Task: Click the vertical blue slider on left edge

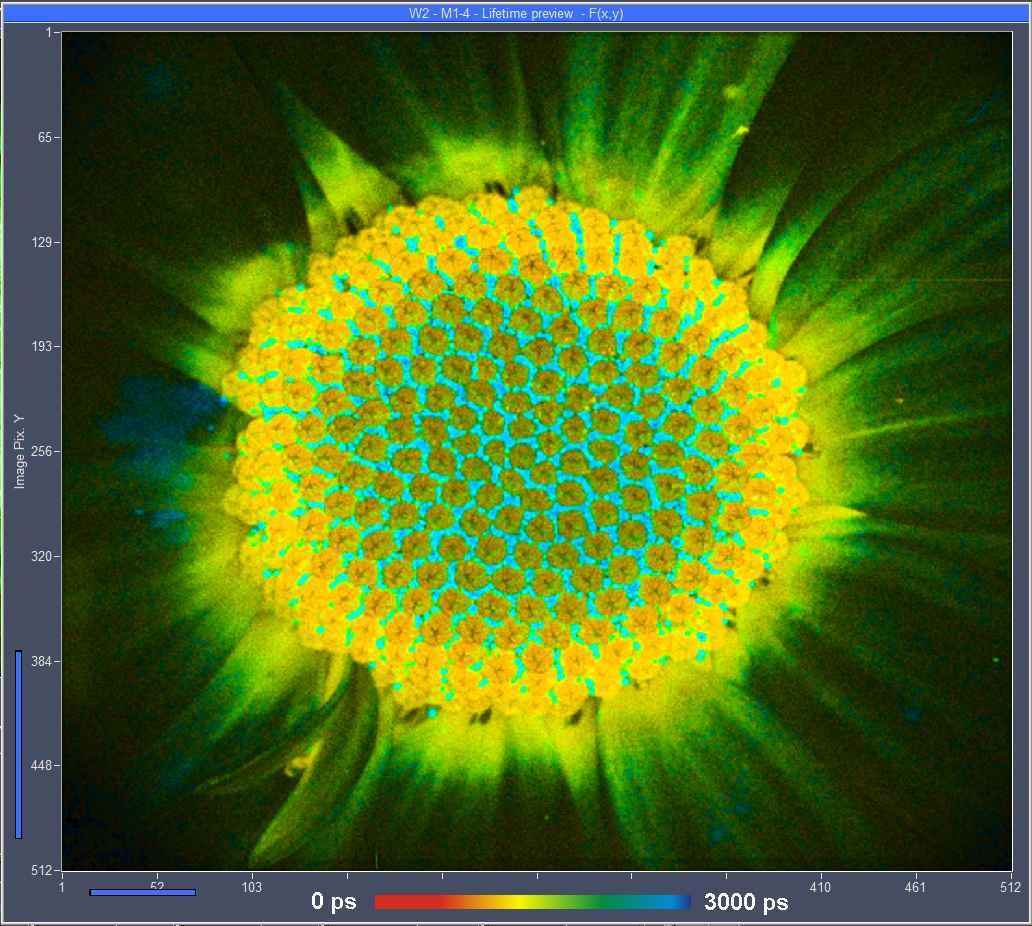Action: [x=19, y=744]
